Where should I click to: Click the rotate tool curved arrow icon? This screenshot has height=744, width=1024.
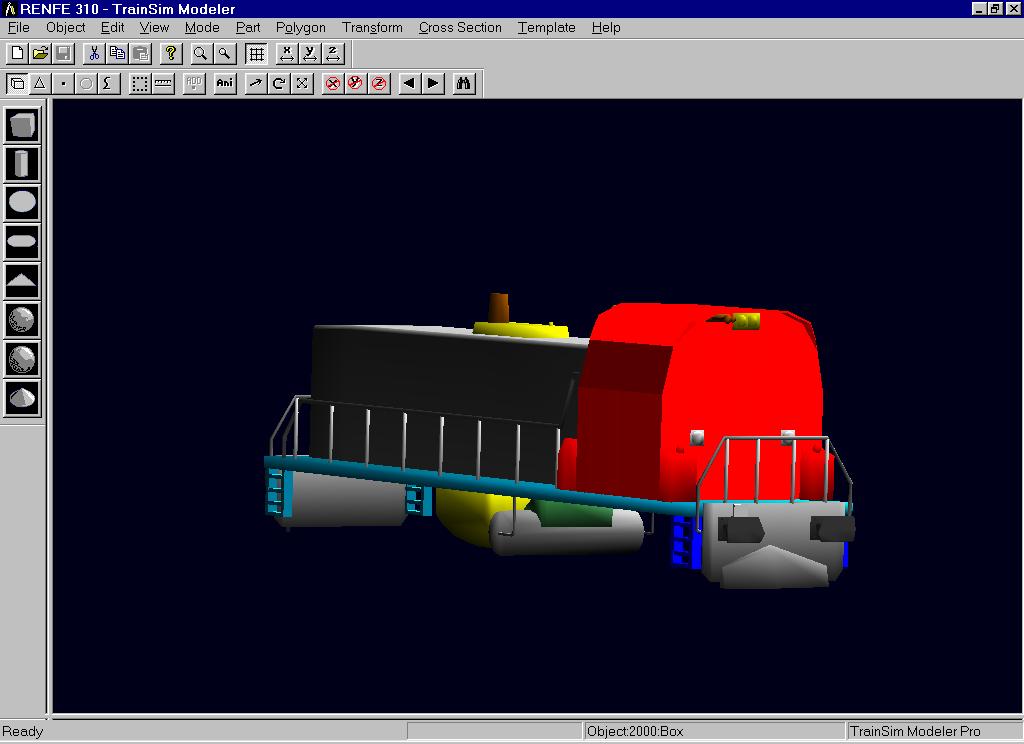(x=279, y=83)
